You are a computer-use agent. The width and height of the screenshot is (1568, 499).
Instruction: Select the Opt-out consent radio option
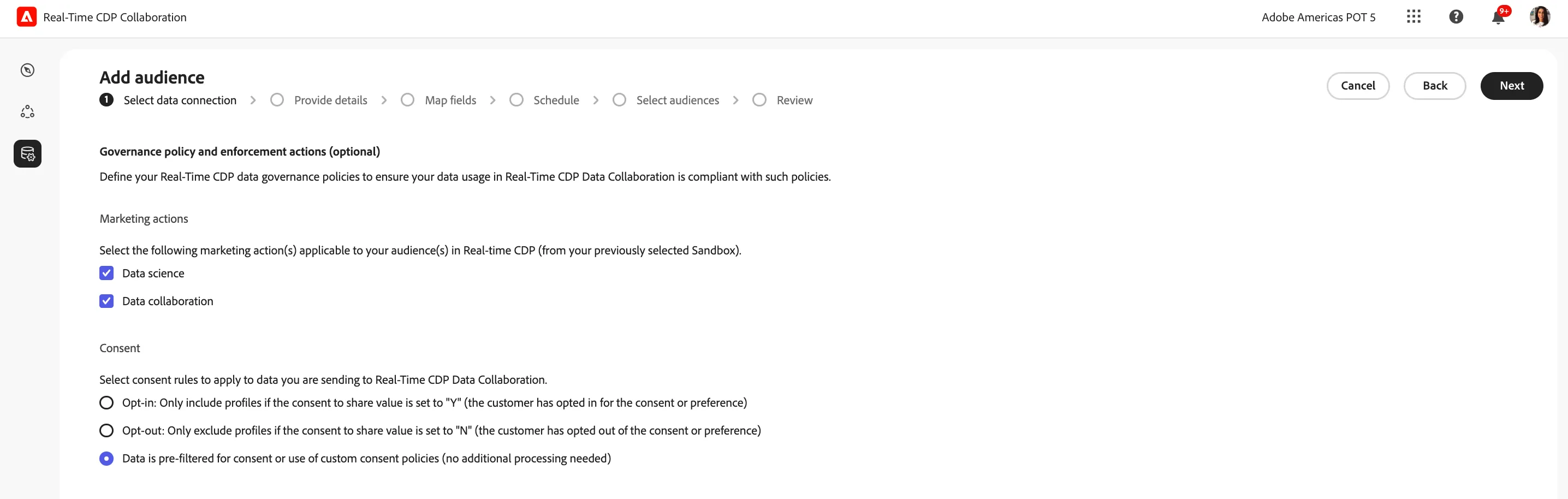coord(106,431)
